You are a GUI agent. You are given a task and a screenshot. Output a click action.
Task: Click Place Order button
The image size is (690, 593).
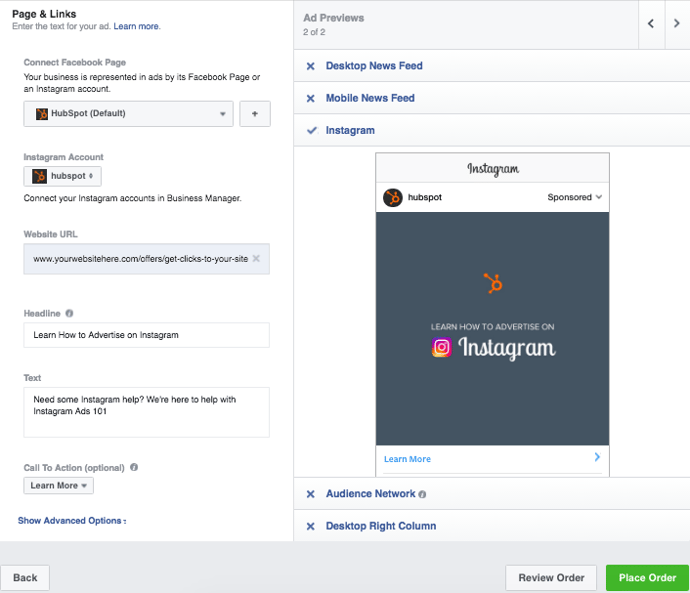[647, 578]
